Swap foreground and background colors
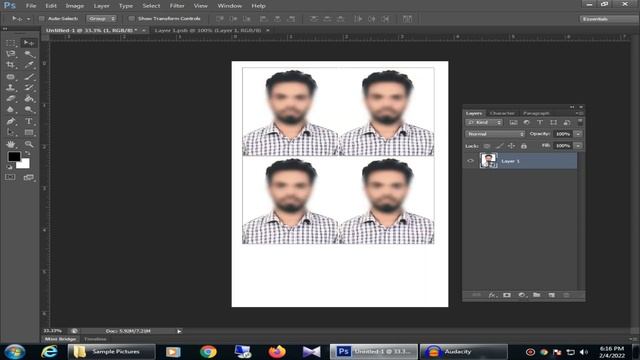 [28, 154]
